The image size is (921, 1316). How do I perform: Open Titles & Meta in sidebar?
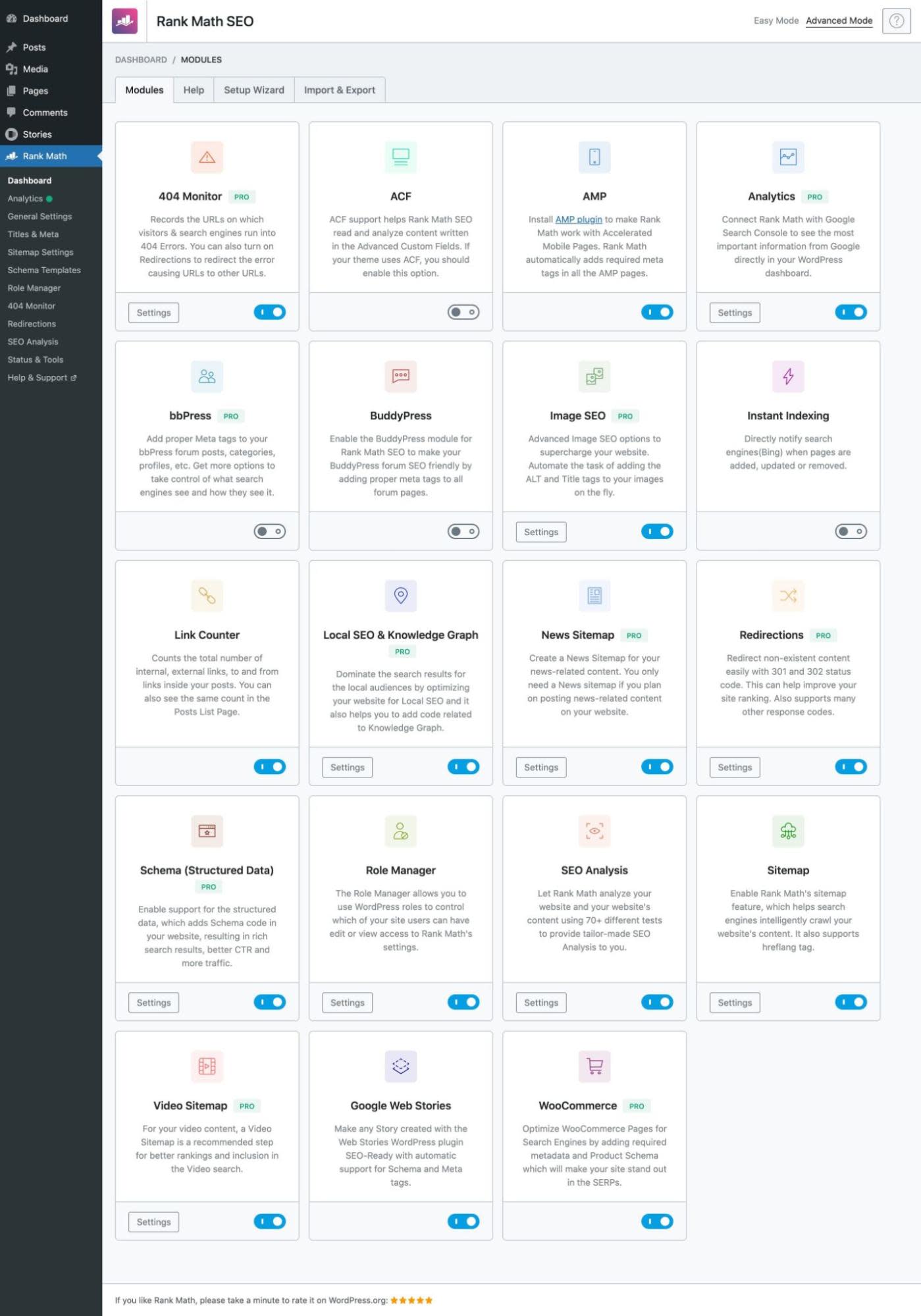[33, 234]
